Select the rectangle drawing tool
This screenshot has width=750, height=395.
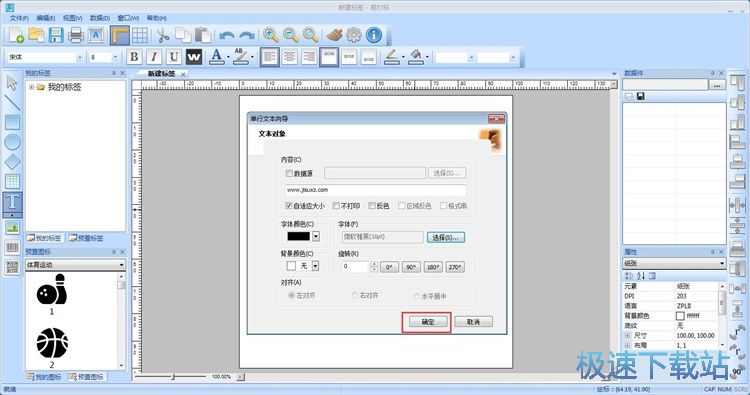[x=12, y=122]
